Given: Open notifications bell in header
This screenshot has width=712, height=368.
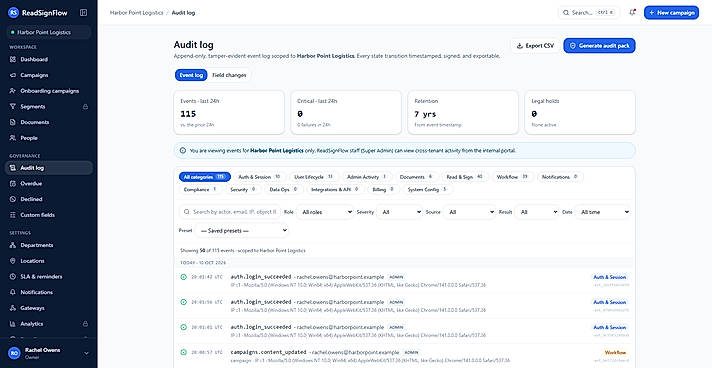Looking at the screenshot, I should click(x=632, y=13).
